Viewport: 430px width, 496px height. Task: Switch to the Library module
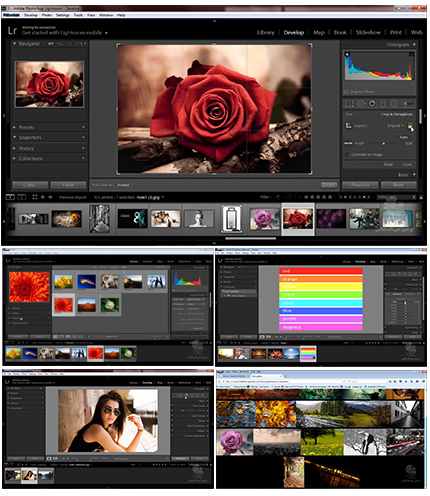click(x=266, y=32)
